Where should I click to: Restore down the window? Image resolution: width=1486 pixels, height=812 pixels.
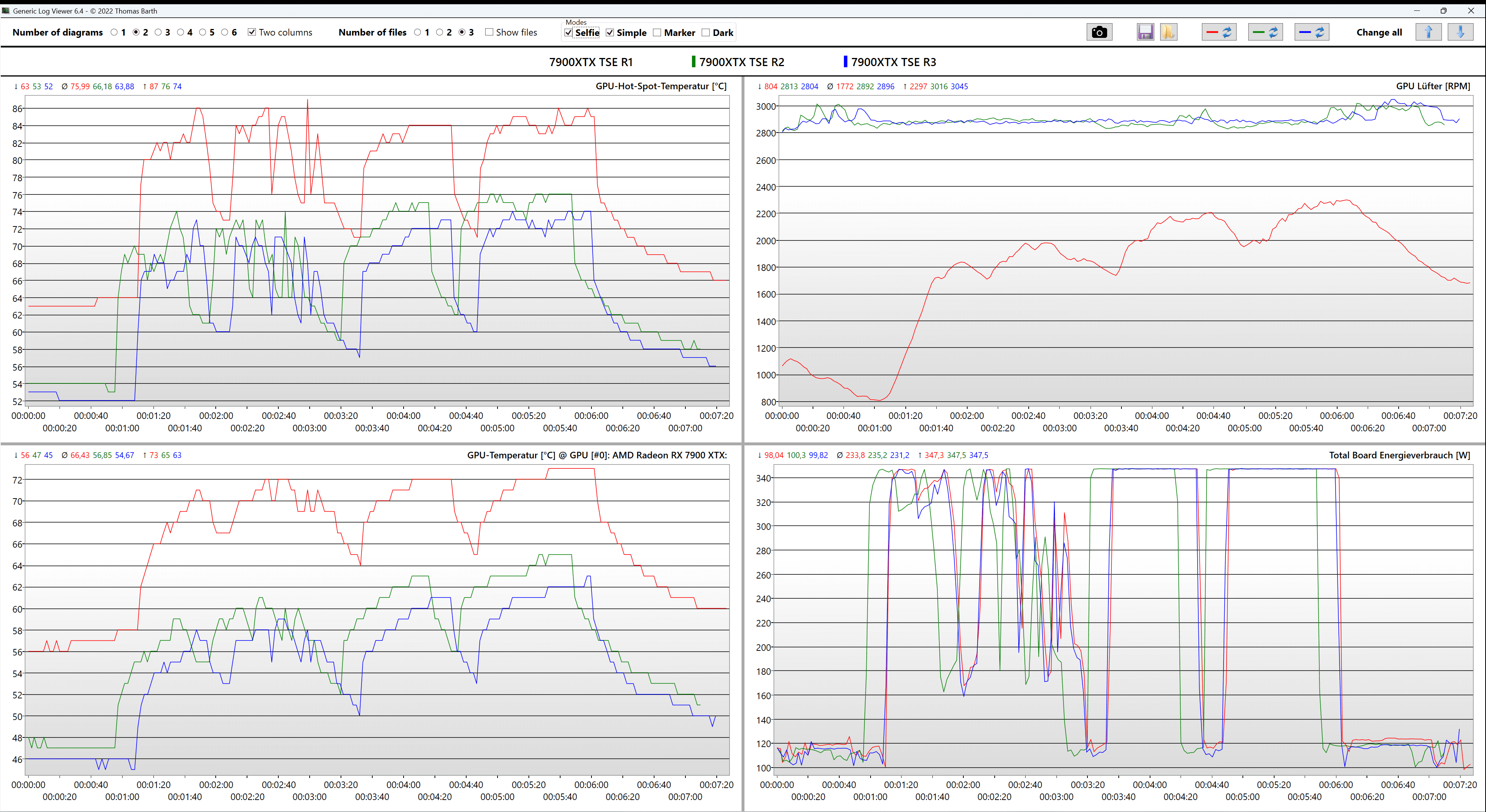pyautogui.click(x=1444, y=10)
